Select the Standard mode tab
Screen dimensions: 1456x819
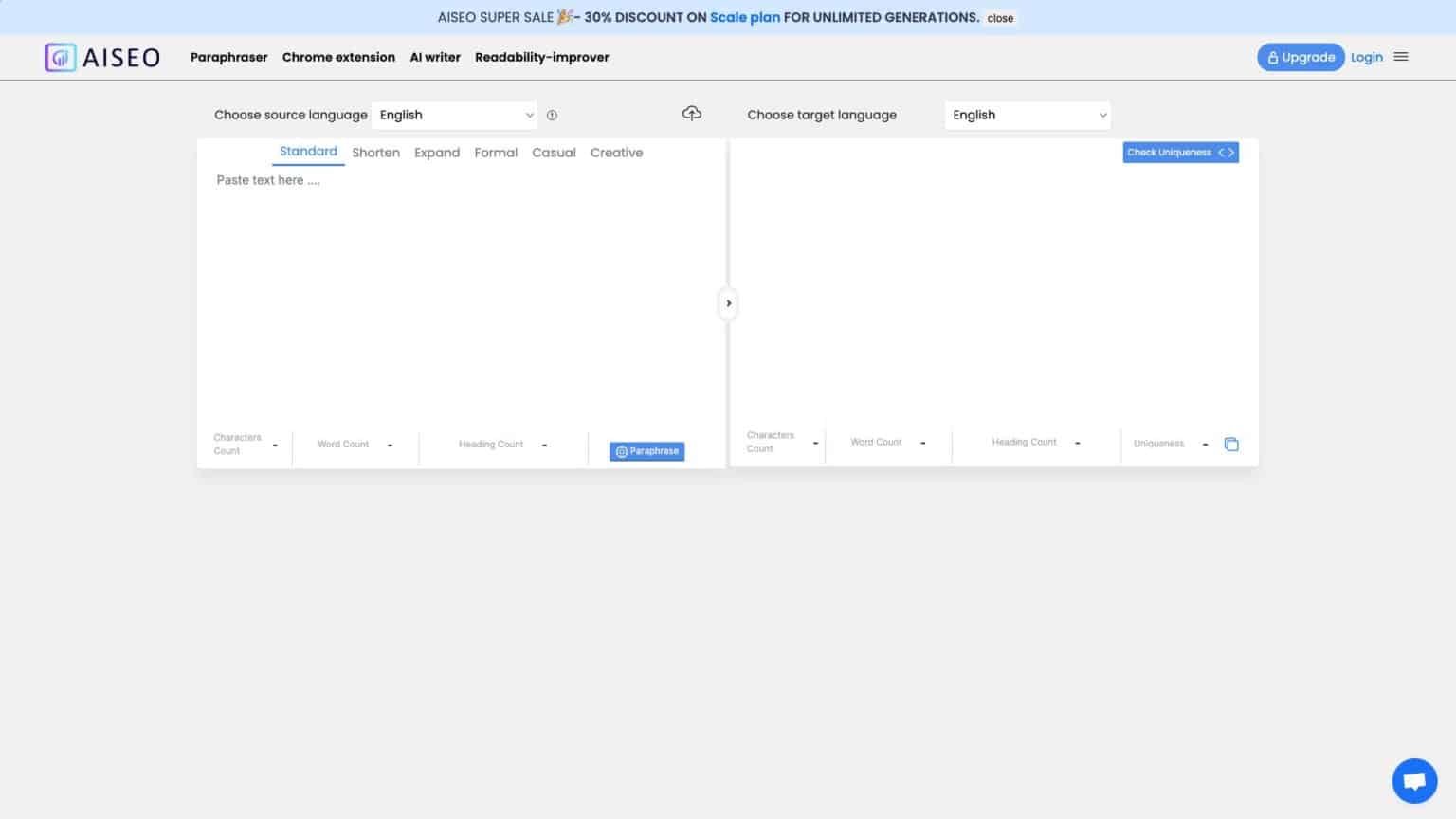[308, 152]
